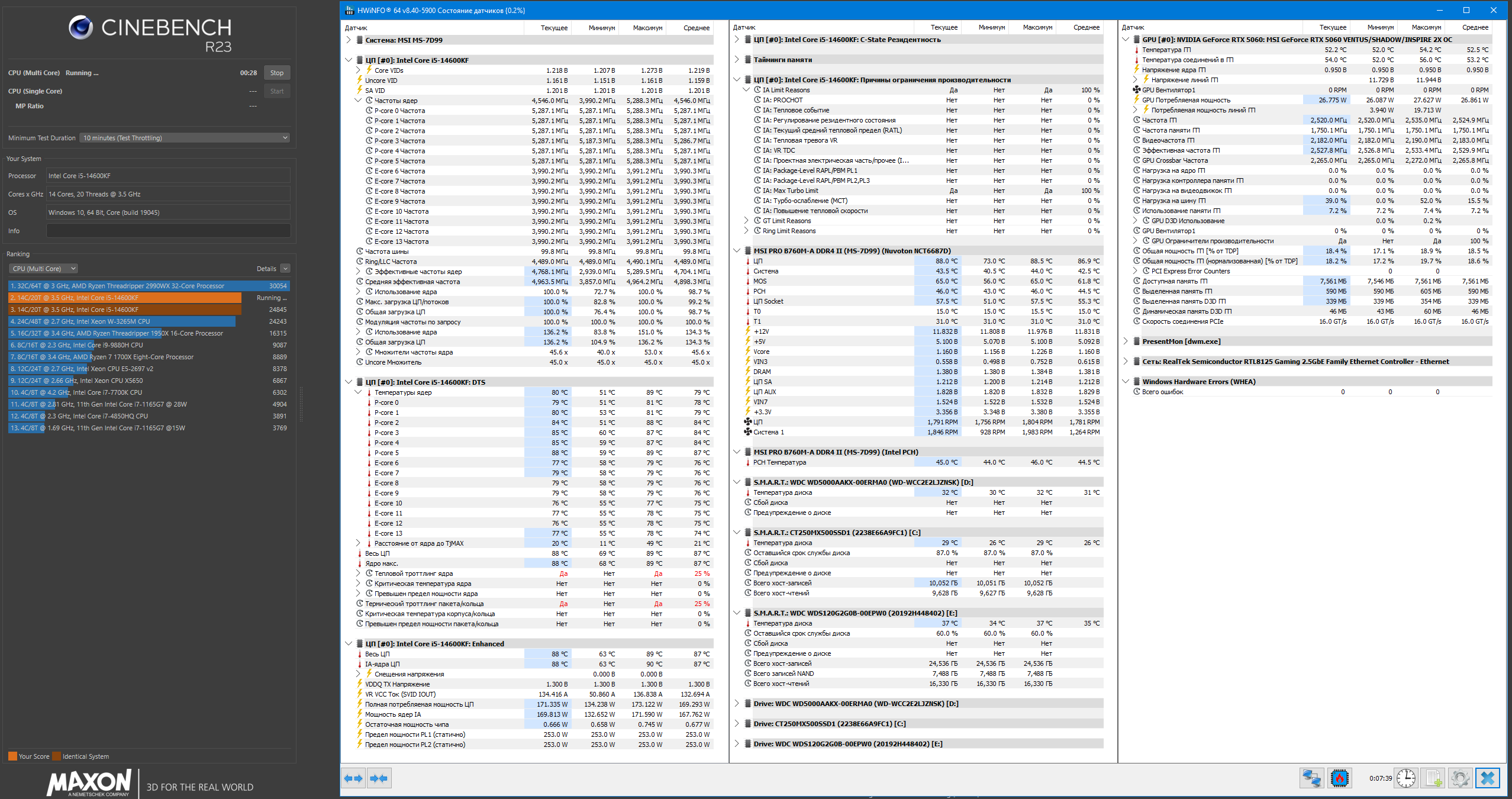1512x799 pixels.
Task: Click the Cinebench logo sphere icon
Action: click(x=81, y=28)
